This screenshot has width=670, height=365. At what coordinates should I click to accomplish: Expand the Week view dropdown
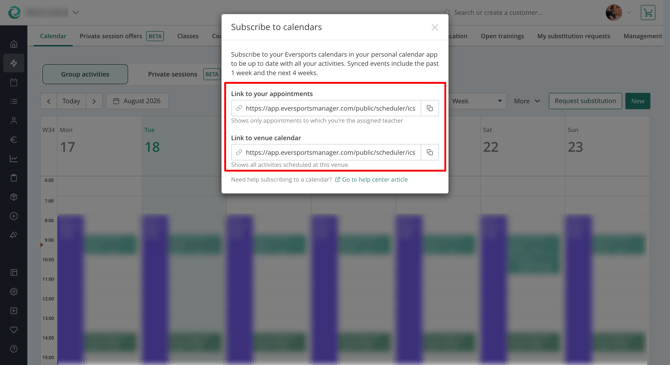click(x=477, y=101)
